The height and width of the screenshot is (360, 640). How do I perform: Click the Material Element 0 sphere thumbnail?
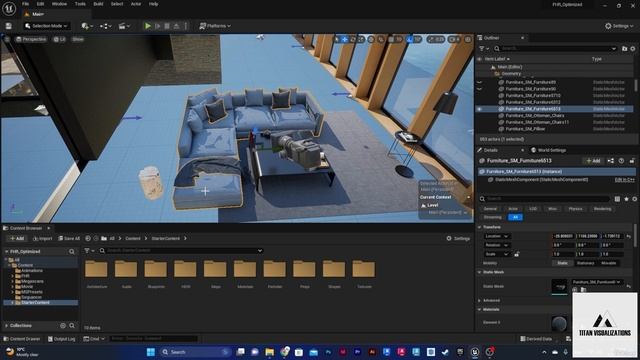coord(559,323)
